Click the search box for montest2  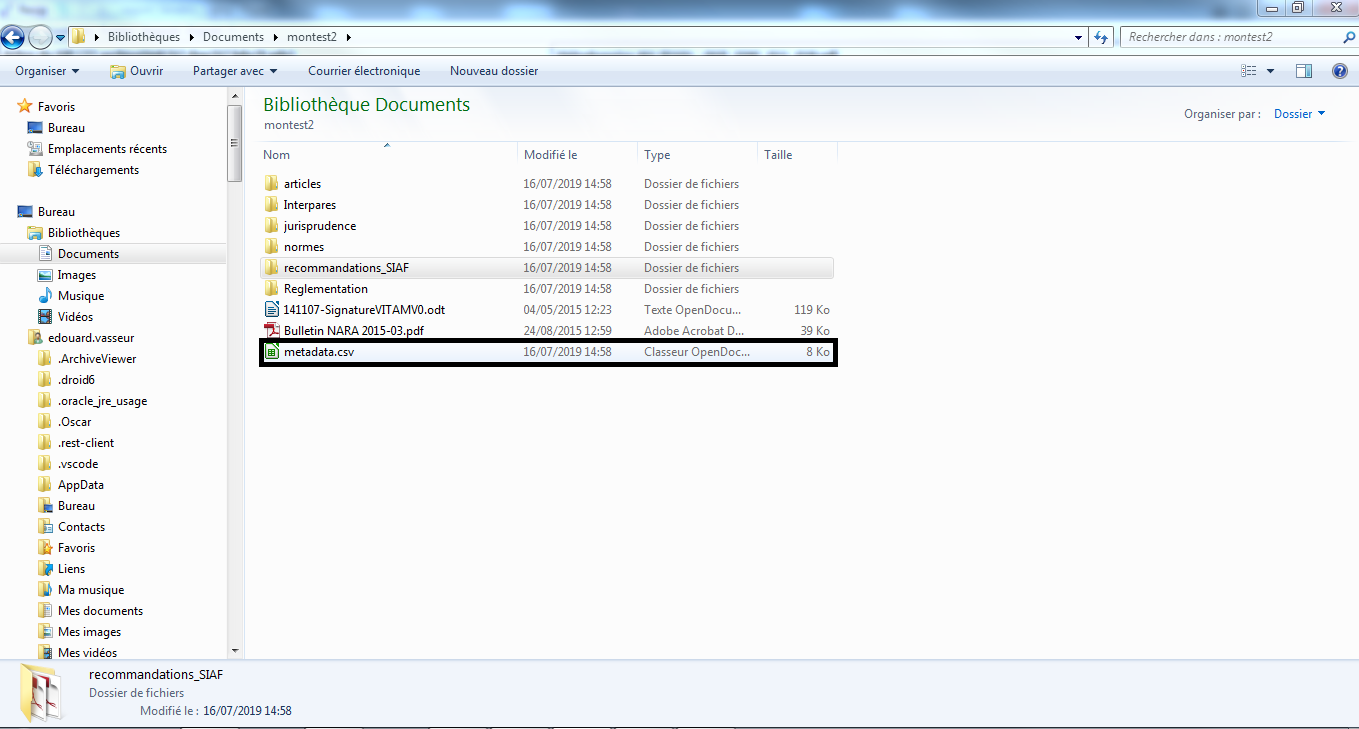1230,37
